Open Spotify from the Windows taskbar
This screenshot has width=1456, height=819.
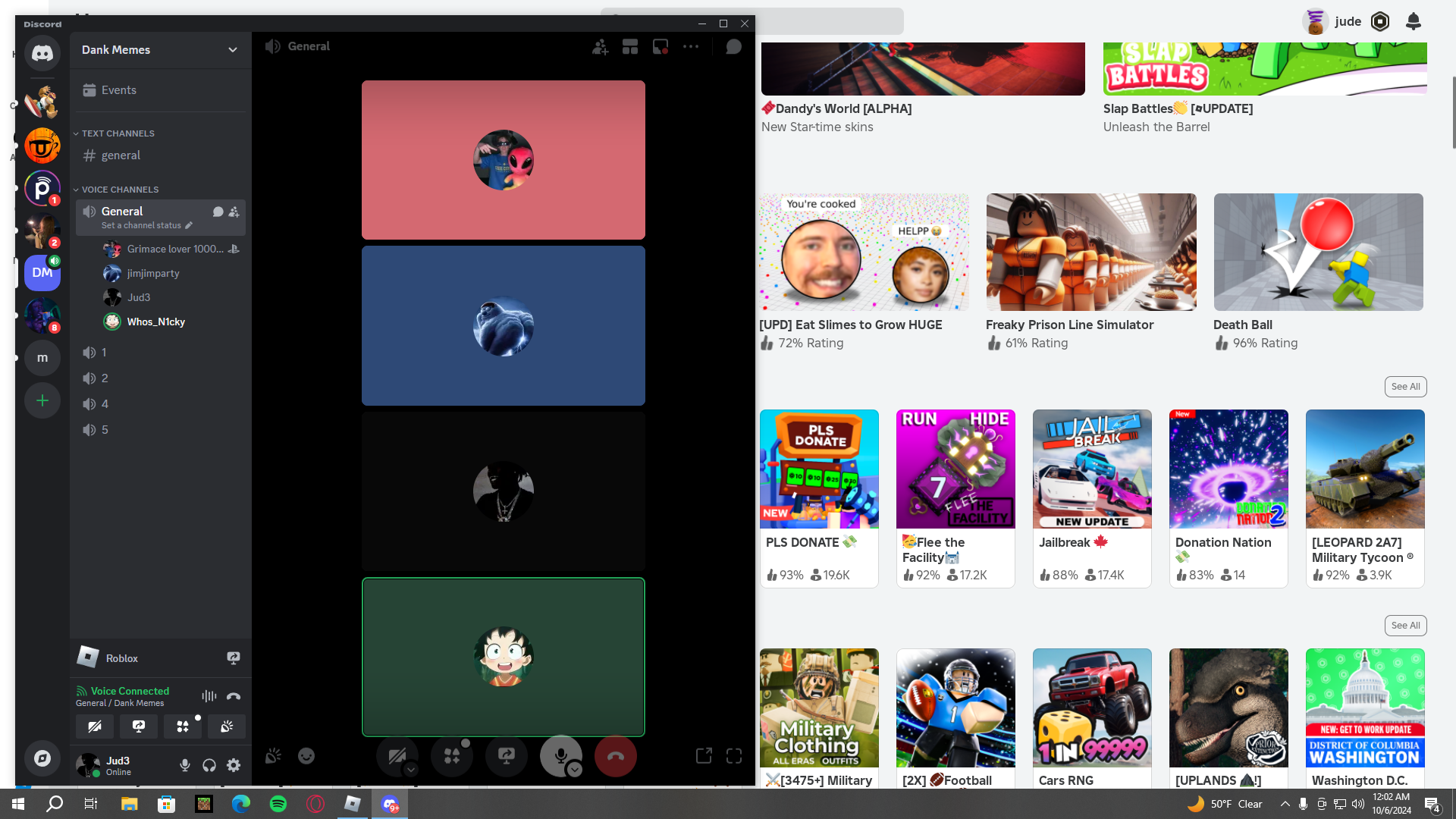(278, 804)
